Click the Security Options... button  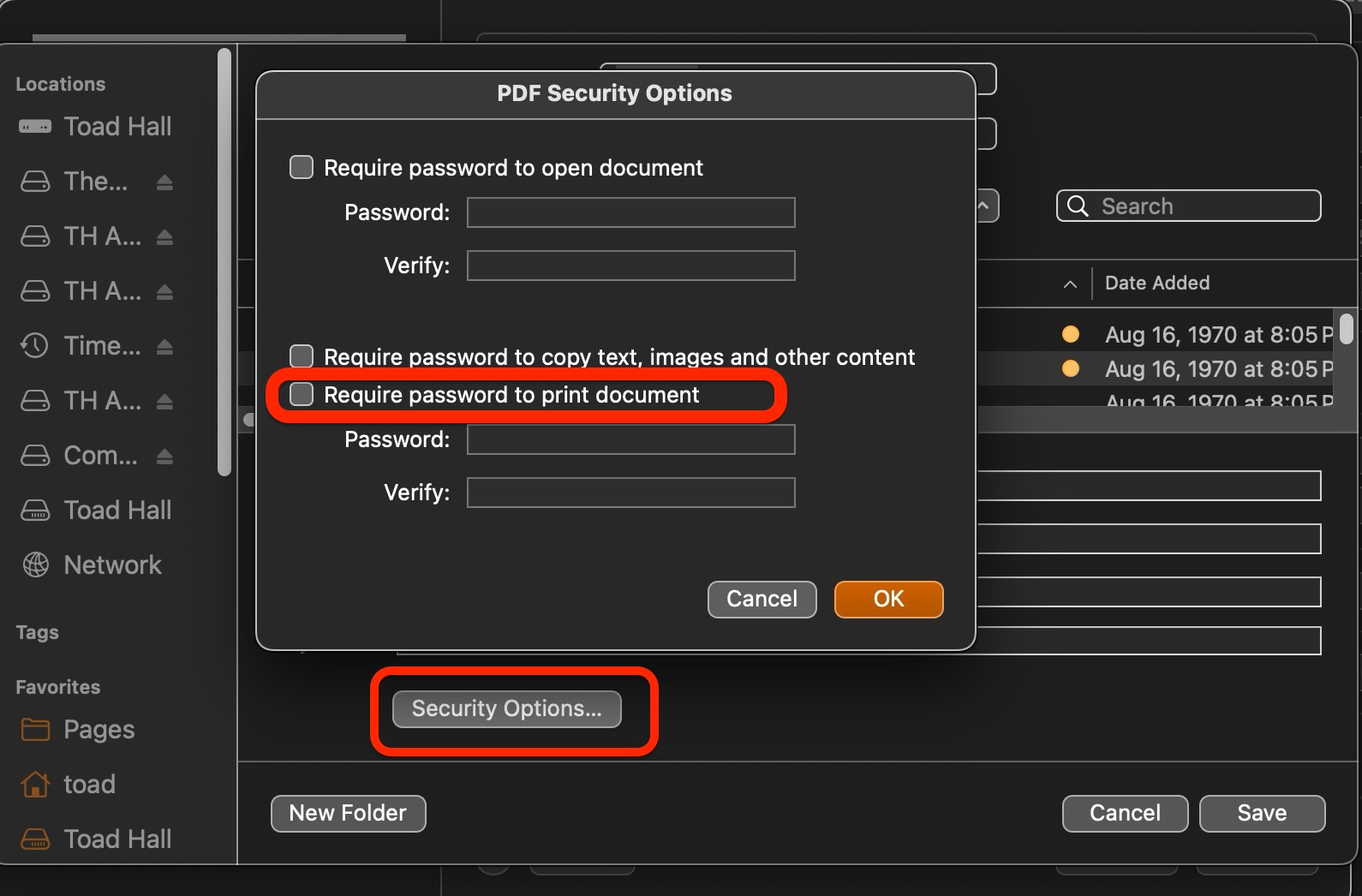pos(506,709)
